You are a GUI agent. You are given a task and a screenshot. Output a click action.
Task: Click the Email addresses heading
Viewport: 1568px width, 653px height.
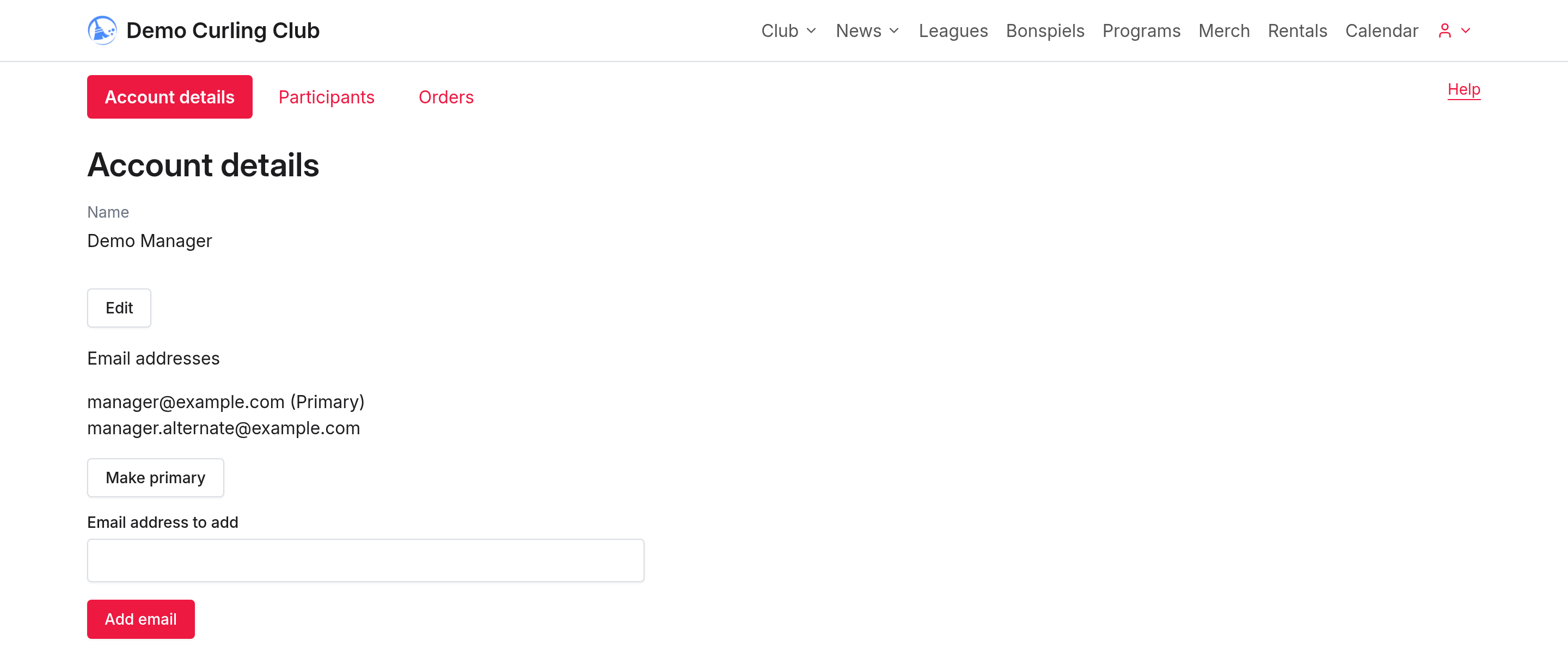(154, 359)
